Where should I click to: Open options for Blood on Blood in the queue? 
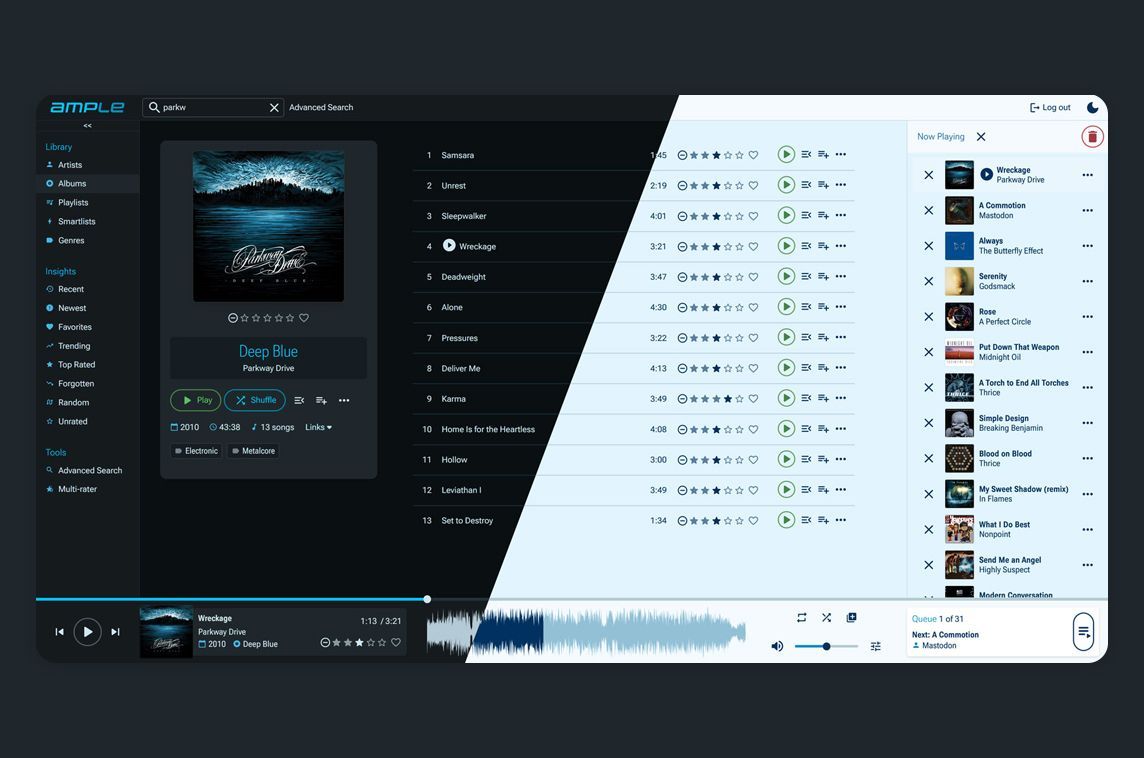pyautogui.click(x=1088, y=458)
